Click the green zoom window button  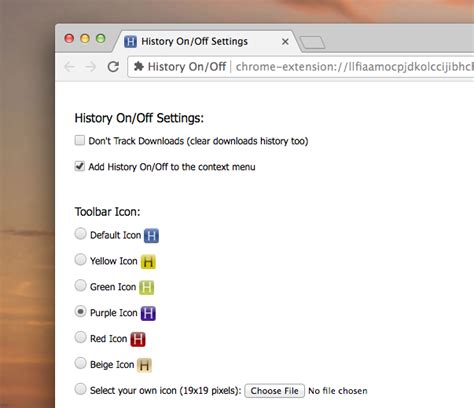tap(101, 38)
